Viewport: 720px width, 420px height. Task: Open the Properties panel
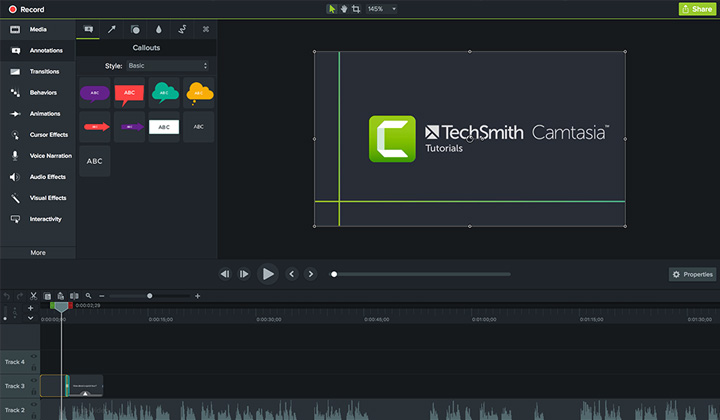point(692,274)
